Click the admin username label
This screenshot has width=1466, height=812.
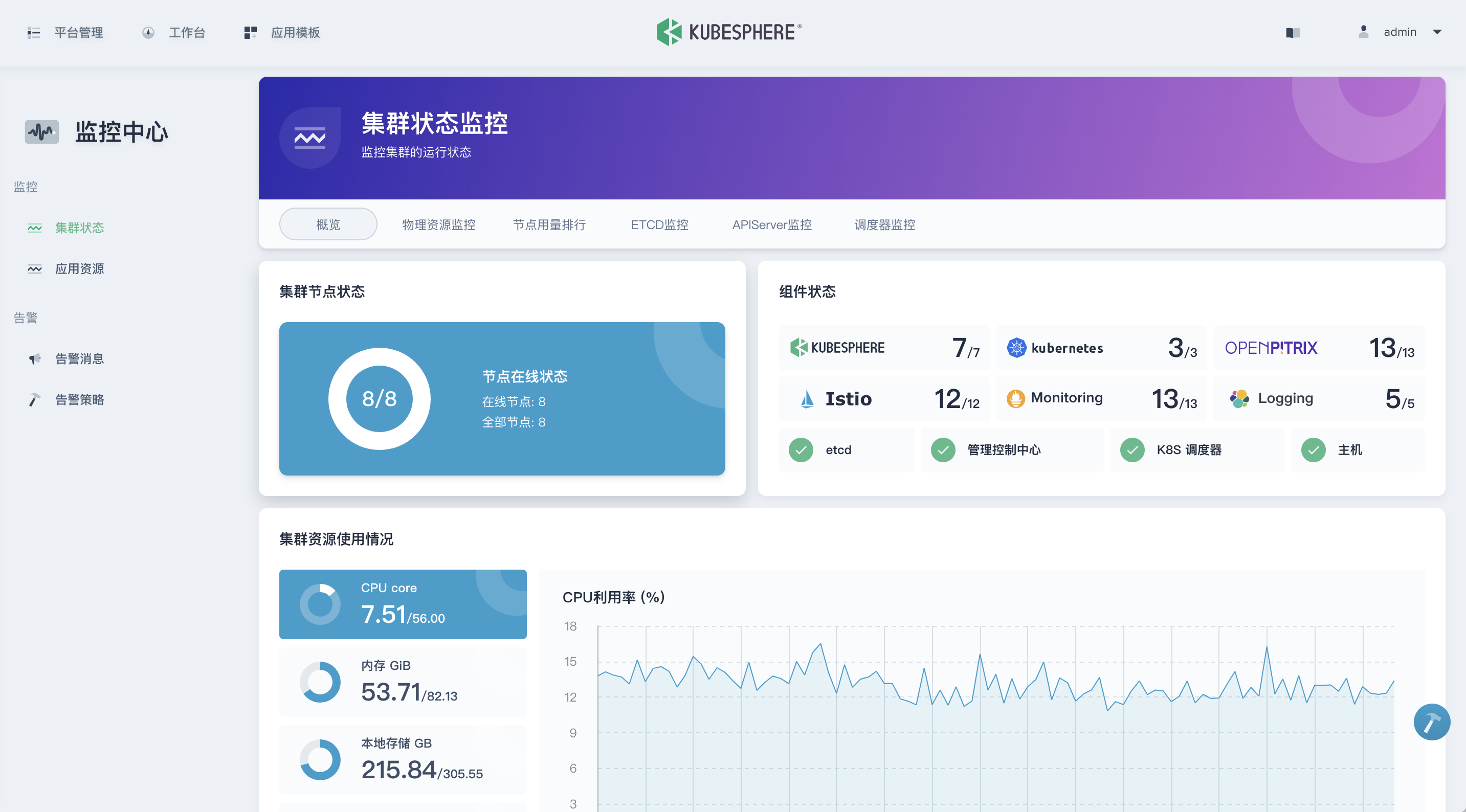[x=1400, y=32]
